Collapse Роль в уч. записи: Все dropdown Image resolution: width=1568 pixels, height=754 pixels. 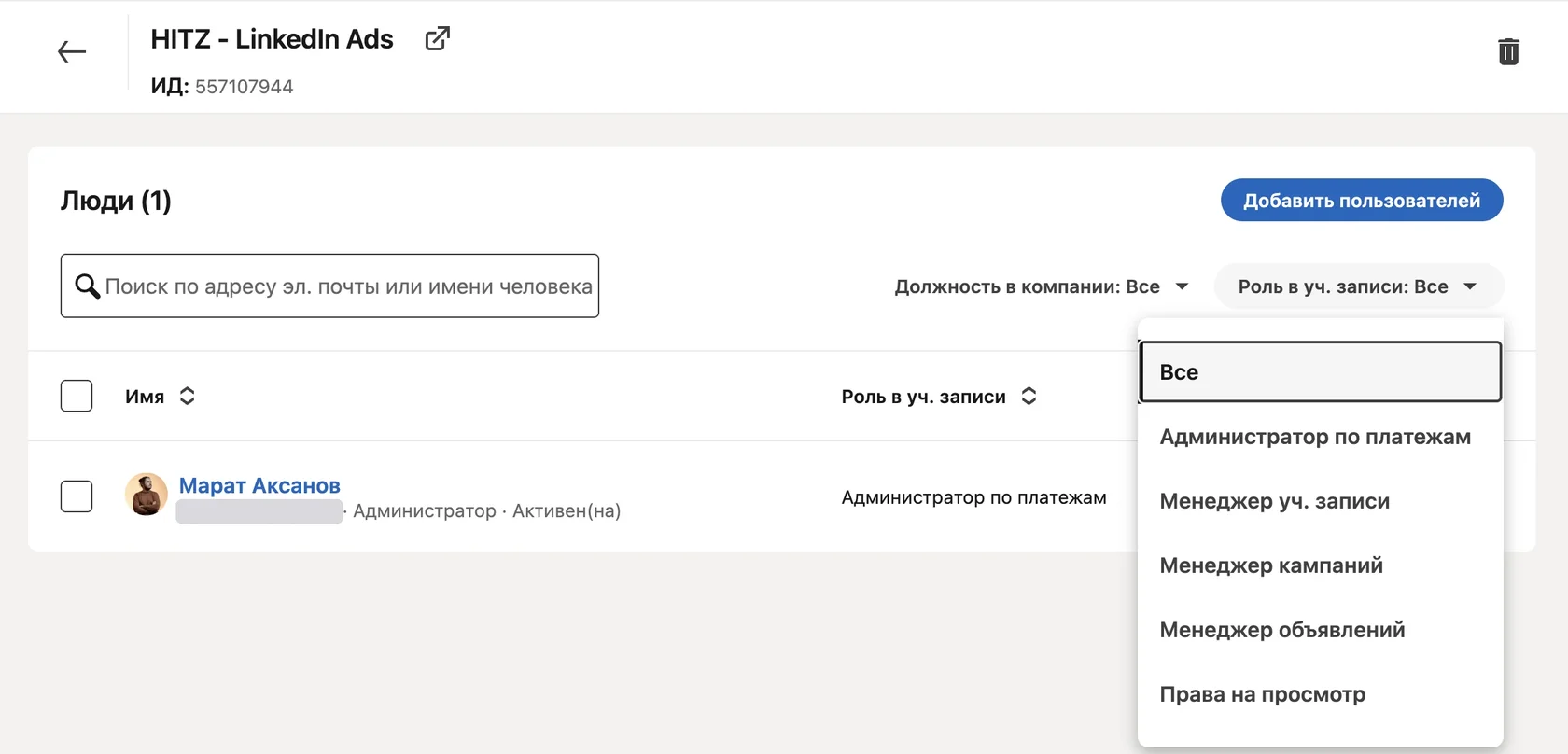(1358, 286)
